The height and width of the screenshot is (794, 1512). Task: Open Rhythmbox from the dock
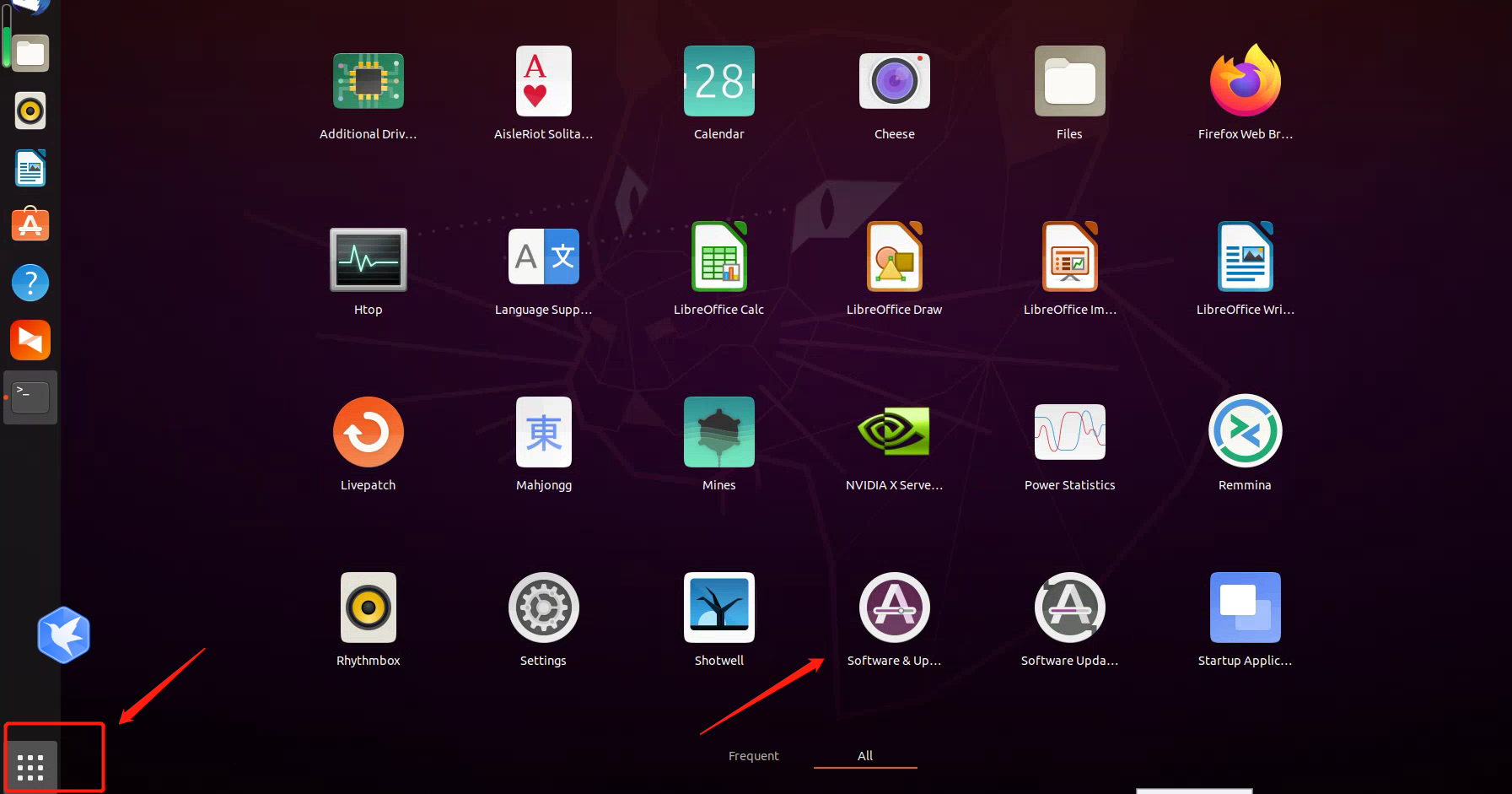pyautogui.click(x=30, y=111)
